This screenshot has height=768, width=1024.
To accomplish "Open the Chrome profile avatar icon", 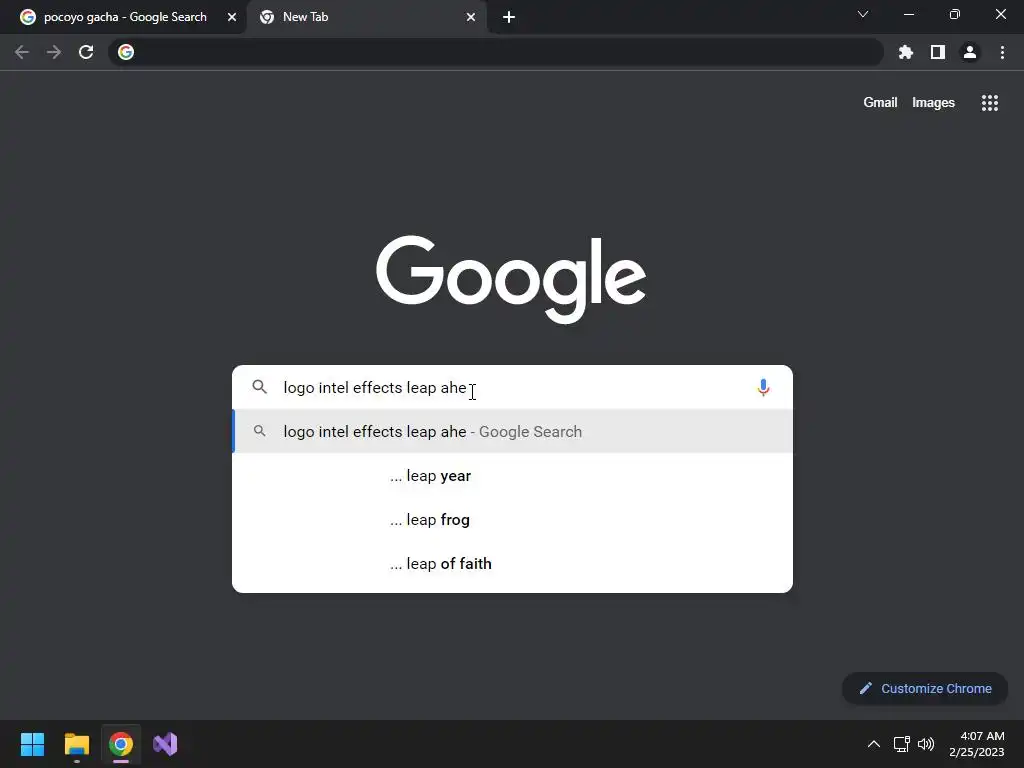I will 970,52.
